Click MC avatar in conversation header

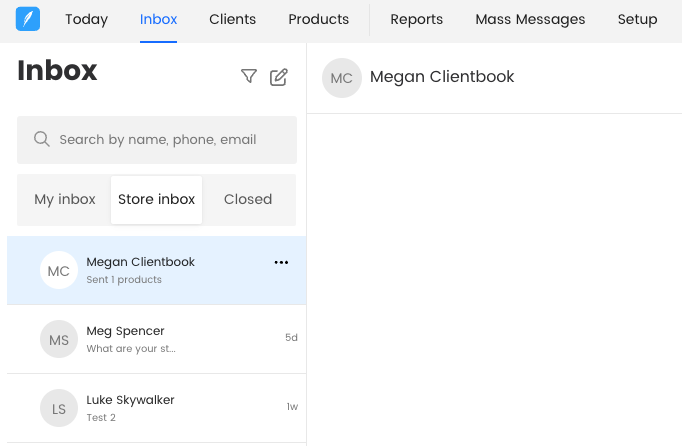341,78
